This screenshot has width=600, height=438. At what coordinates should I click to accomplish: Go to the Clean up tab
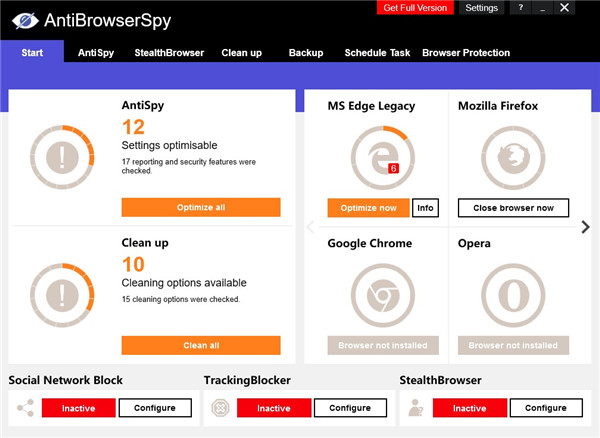point(241,53)
